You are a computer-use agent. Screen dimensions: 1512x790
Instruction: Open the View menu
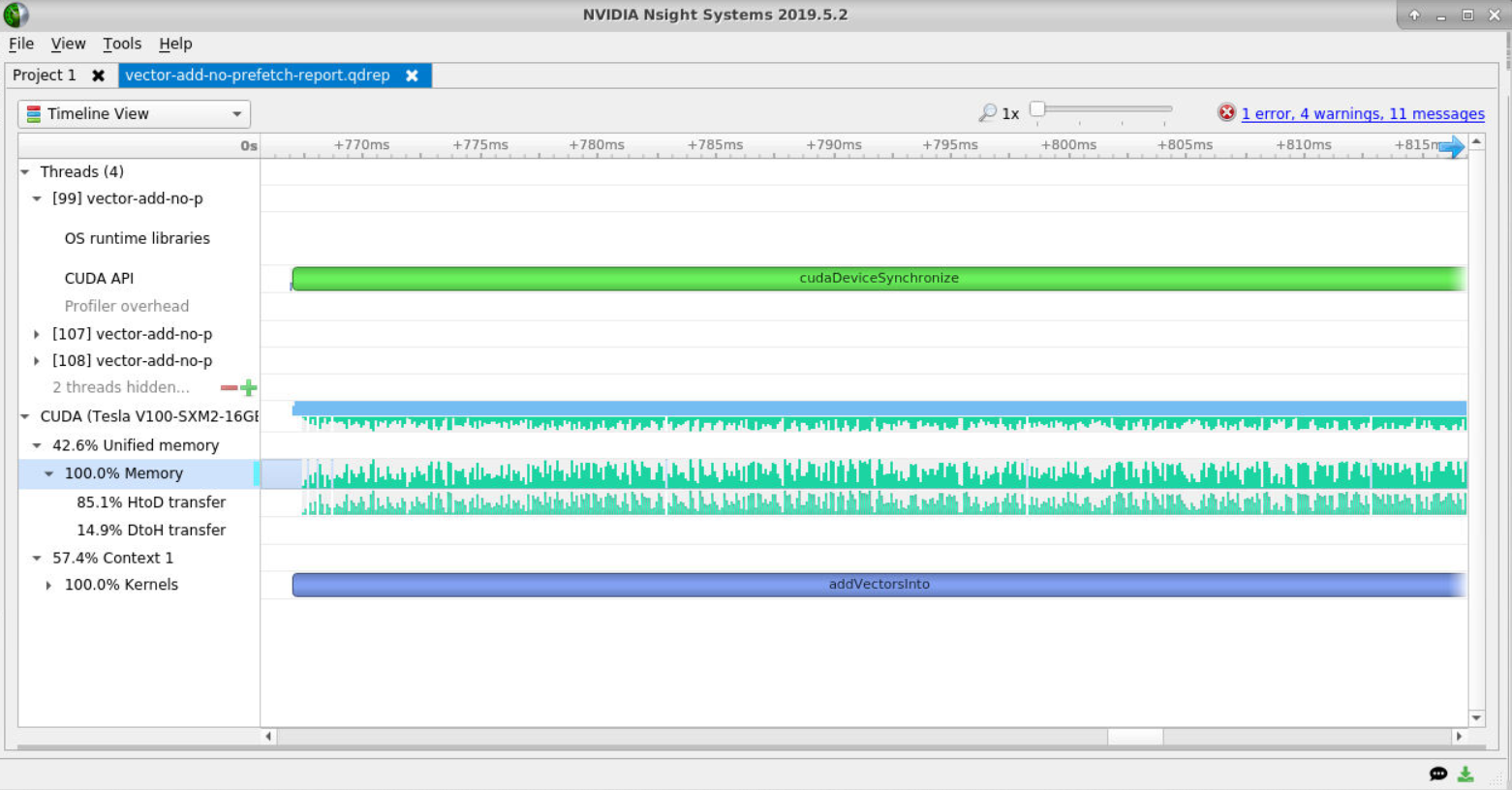pyautogui.click(x=68, y=44)
